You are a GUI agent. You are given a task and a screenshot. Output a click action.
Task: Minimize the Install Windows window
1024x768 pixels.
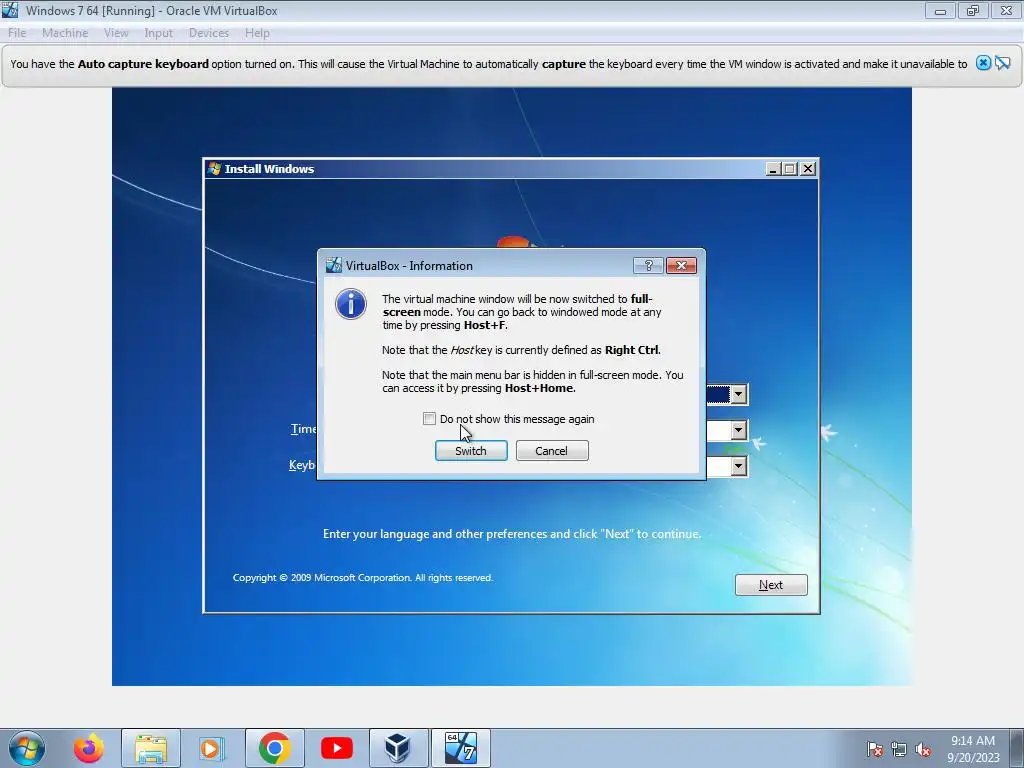pos(773,168)
